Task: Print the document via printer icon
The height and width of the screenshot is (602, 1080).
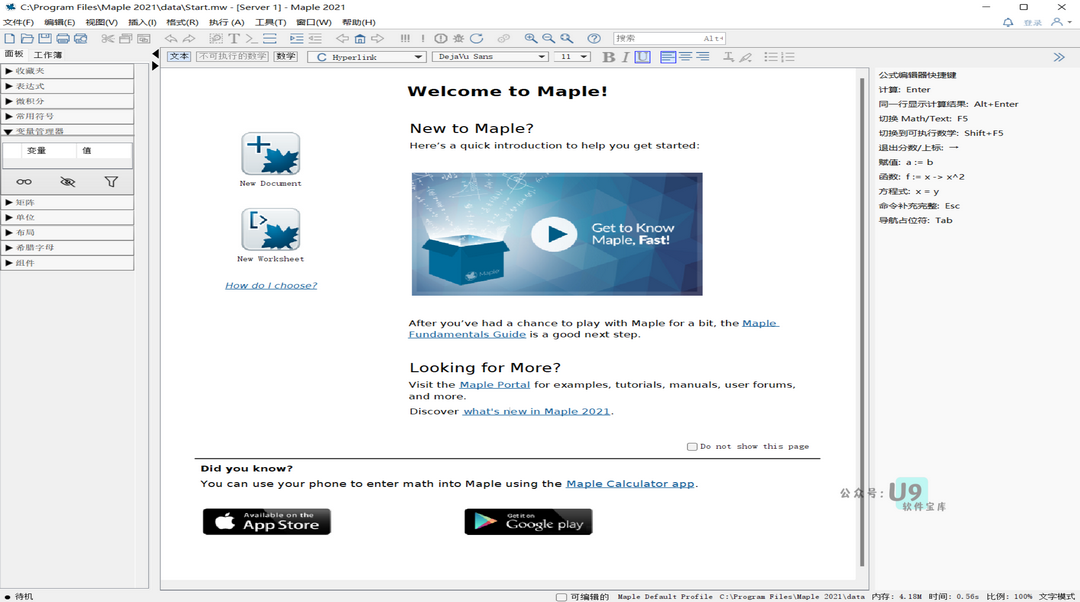Action: [63, 39]
